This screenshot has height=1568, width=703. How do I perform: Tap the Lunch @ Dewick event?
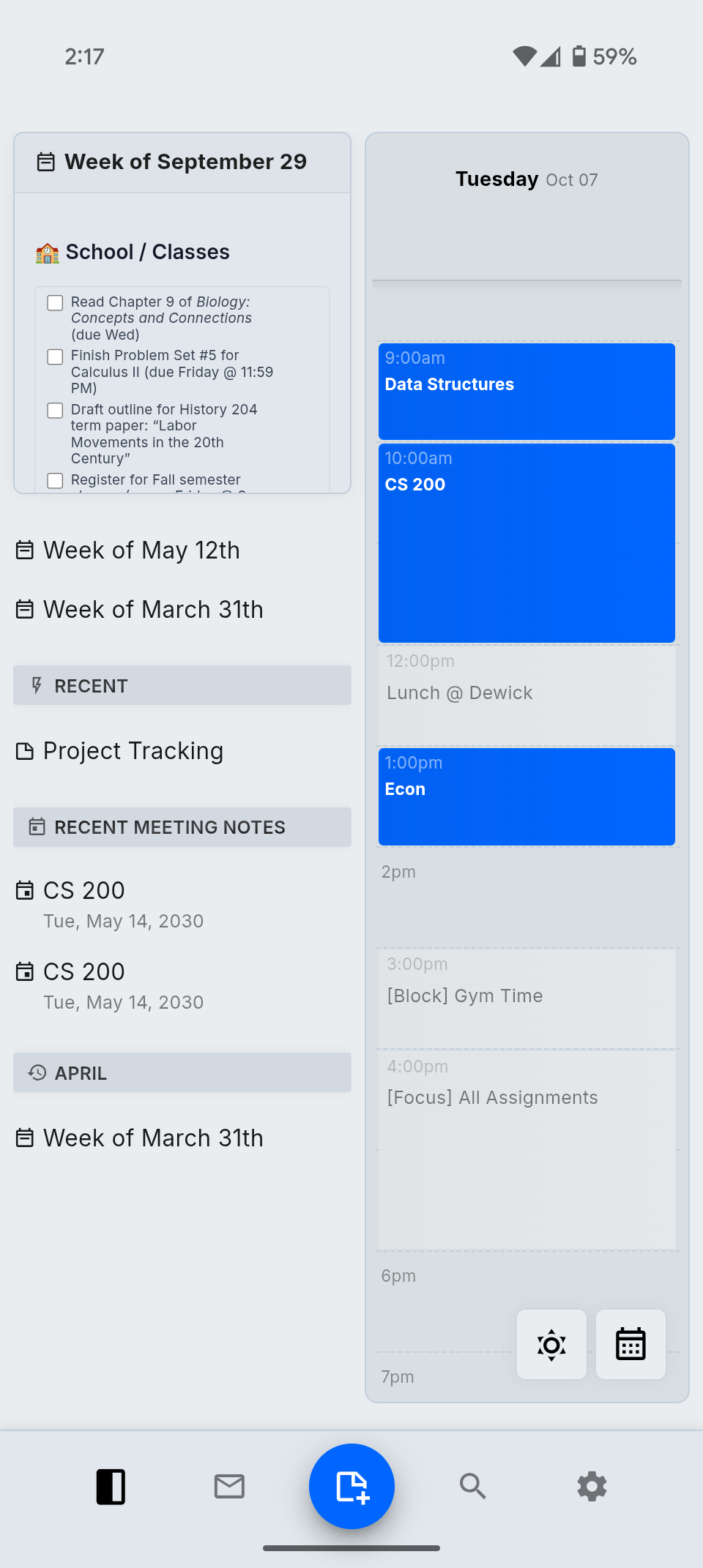point(526,692)
